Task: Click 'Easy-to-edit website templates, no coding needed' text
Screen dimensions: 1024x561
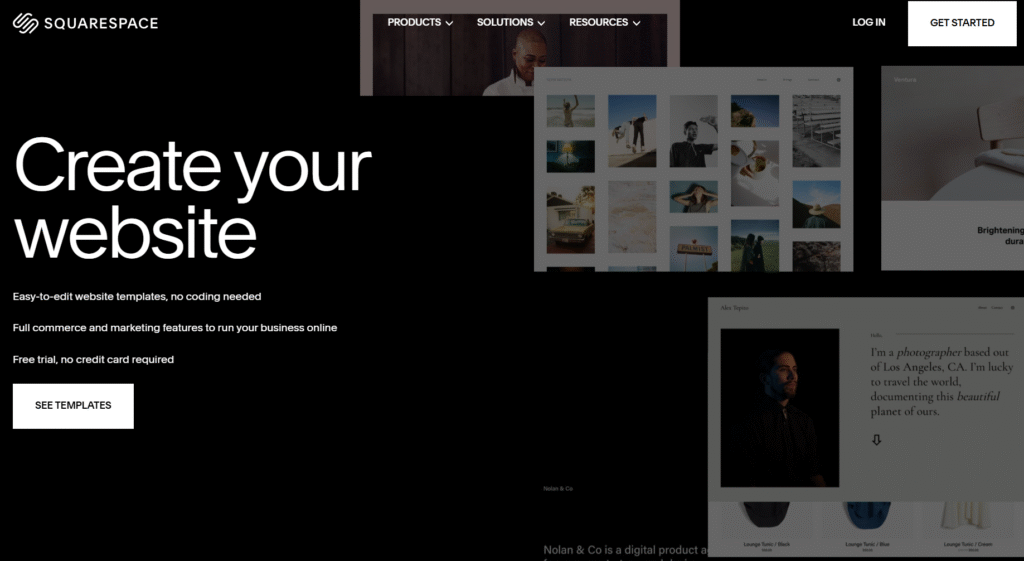Action: tap(137, 297)
